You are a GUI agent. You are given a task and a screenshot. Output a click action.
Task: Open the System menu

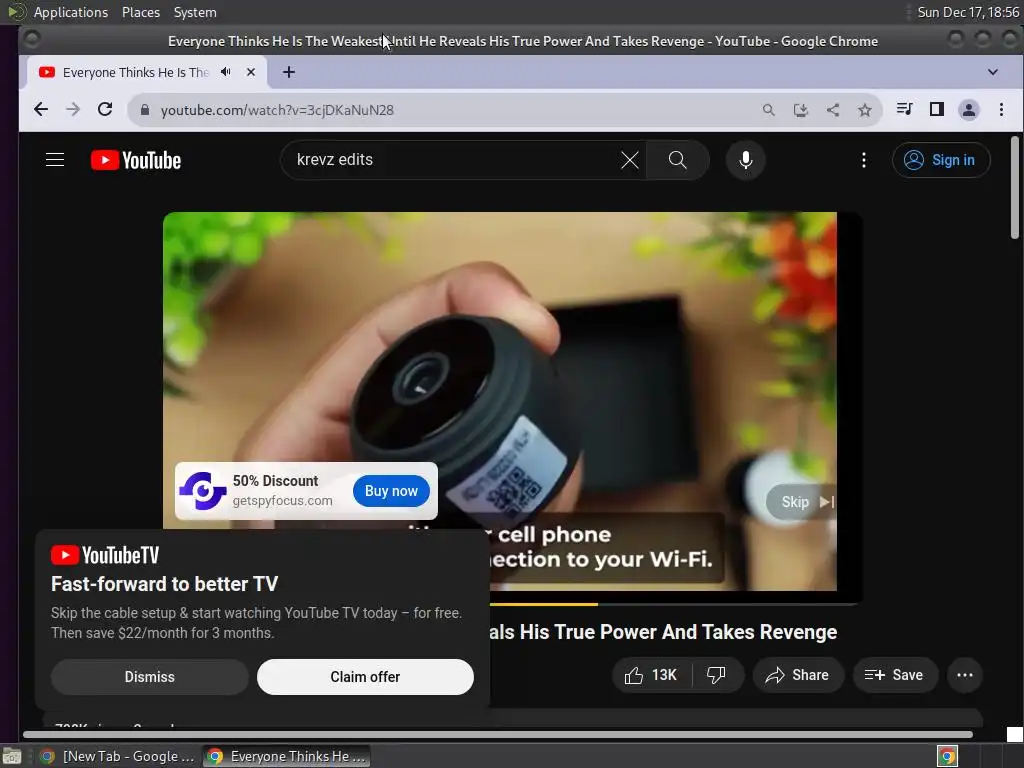(x=195, y=12)
